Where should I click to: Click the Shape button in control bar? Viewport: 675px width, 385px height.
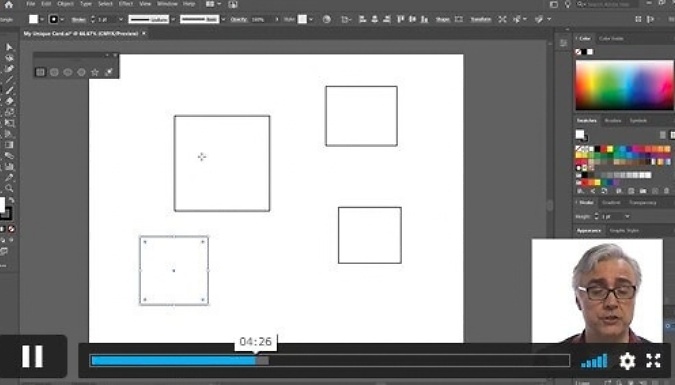(x=443, y=19)
